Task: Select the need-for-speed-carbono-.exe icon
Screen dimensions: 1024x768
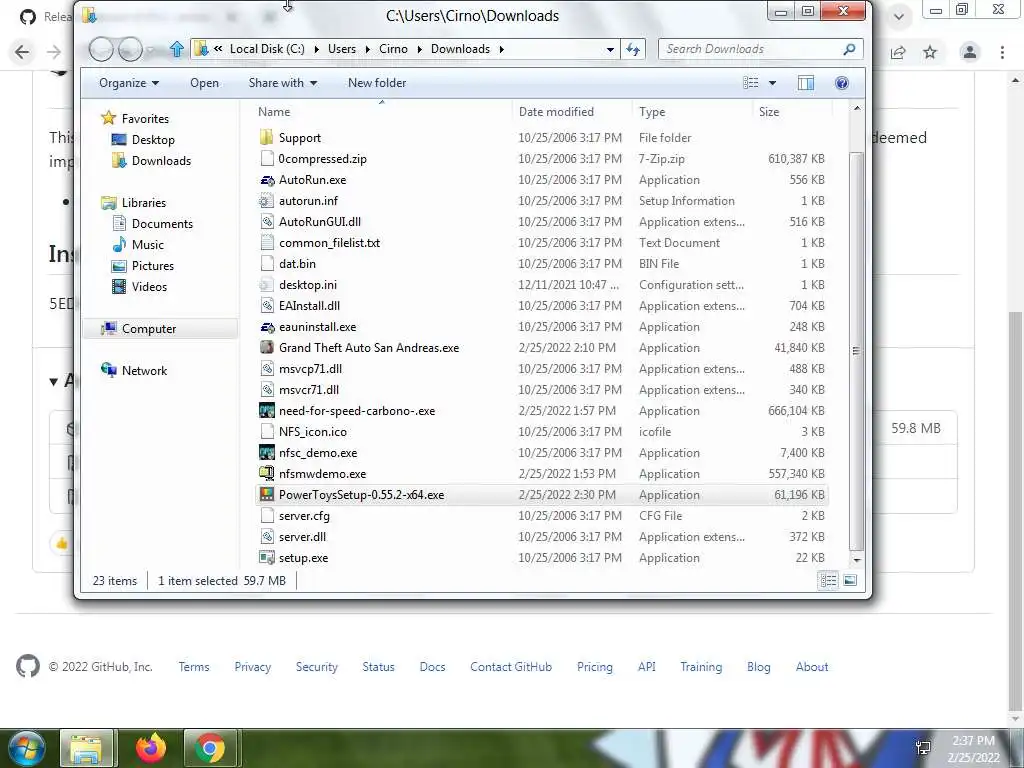Action: tap(266, 411)
